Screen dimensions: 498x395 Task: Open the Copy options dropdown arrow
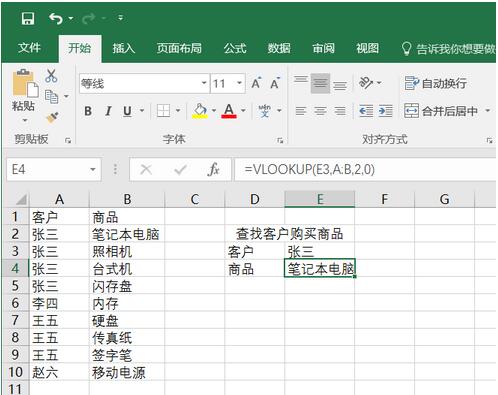click(x=66, y=97)
